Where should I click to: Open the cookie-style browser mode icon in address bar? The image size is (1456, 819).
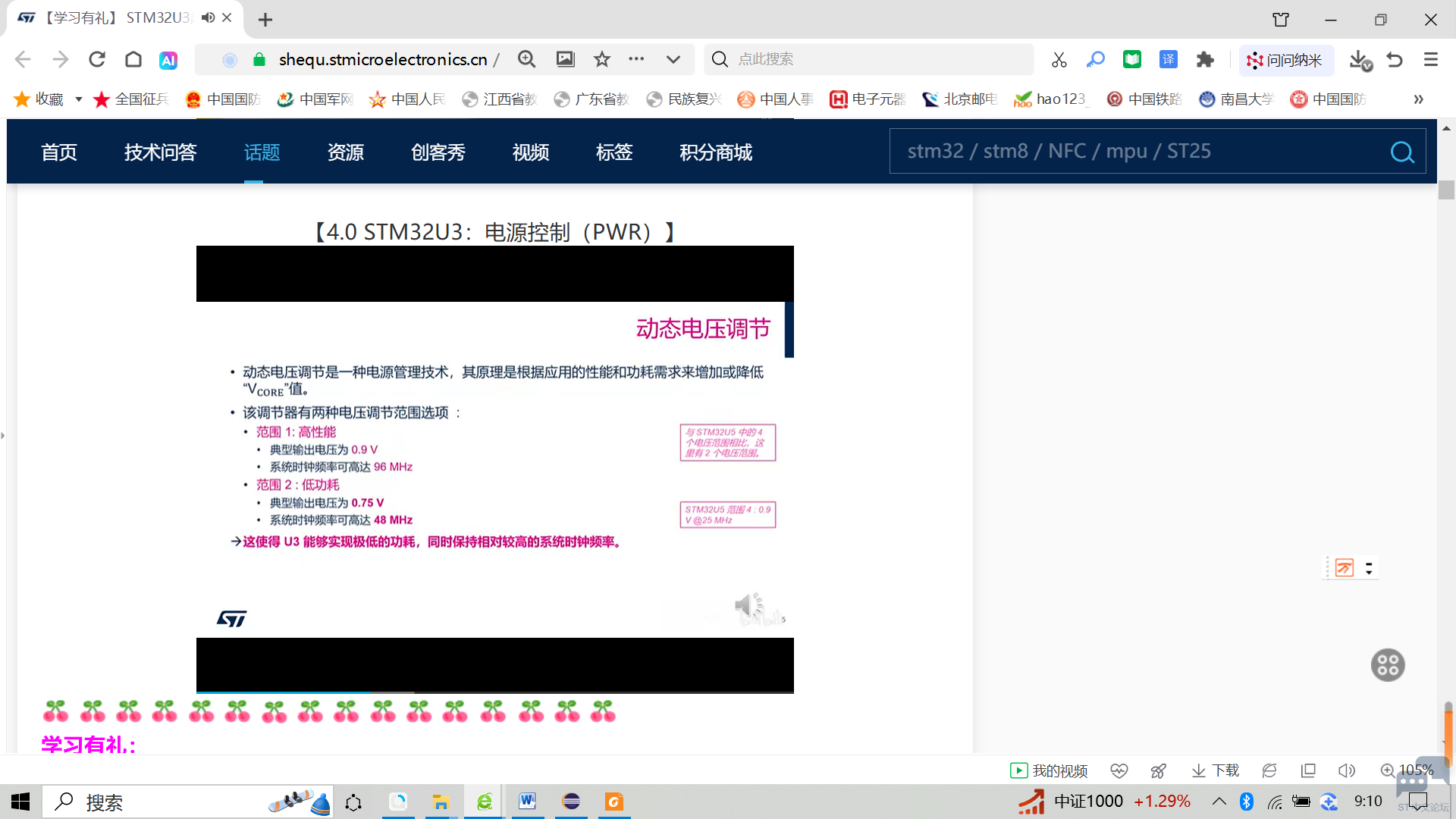click(x=230, y=60)
